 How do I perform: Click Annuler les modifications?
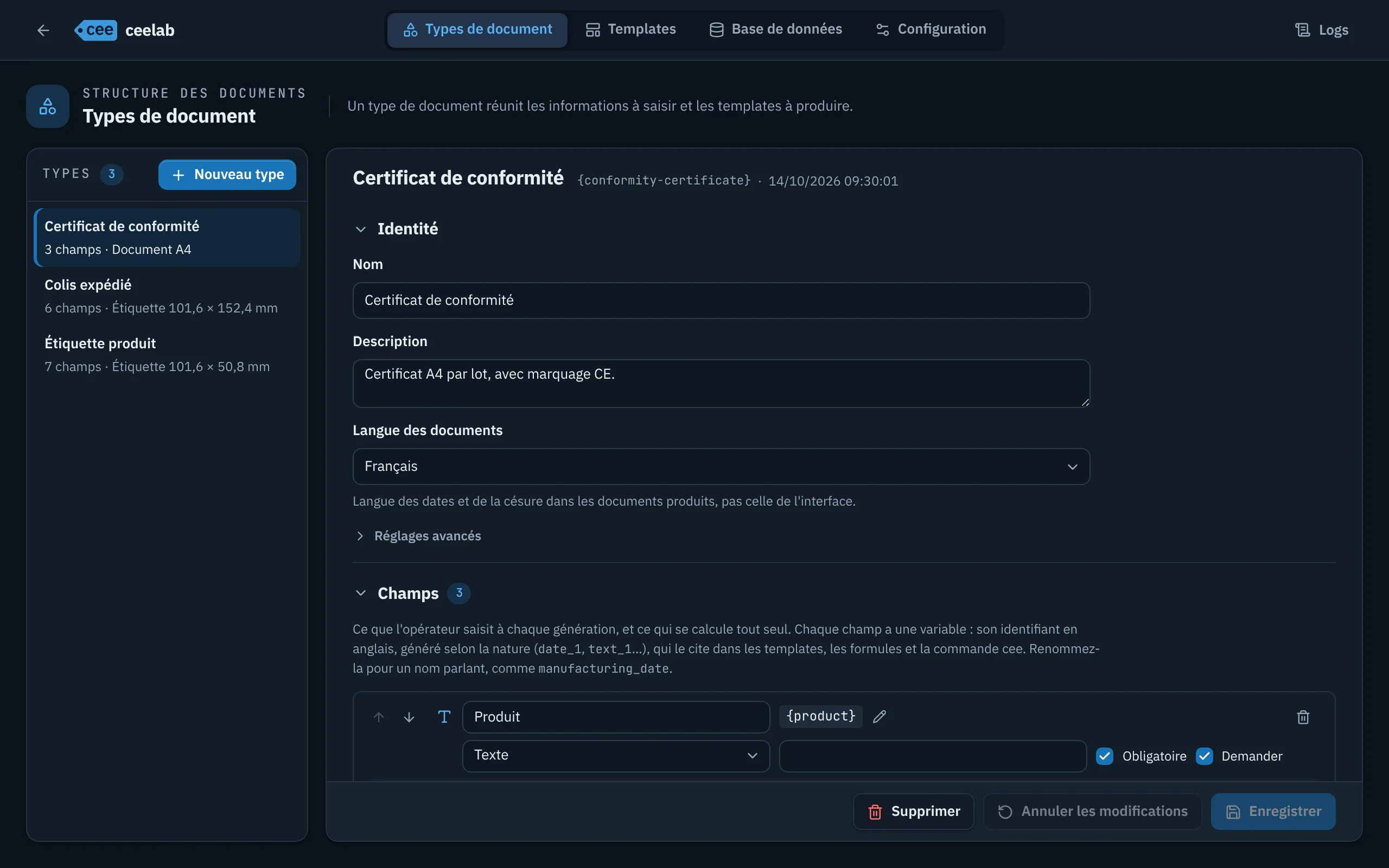tap(1092, 811)
